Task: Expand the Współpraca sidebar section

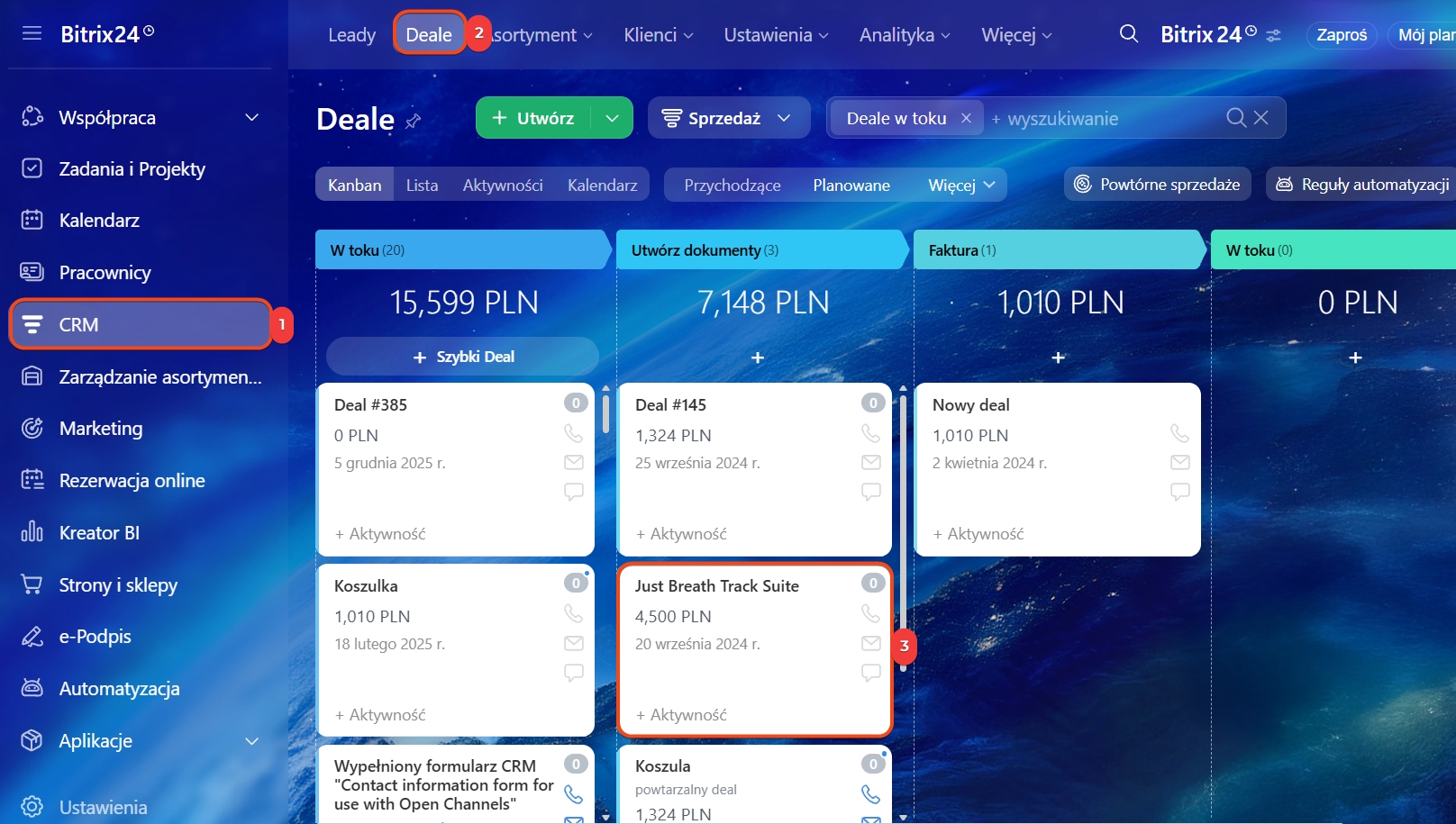Action: click(252, 118)
